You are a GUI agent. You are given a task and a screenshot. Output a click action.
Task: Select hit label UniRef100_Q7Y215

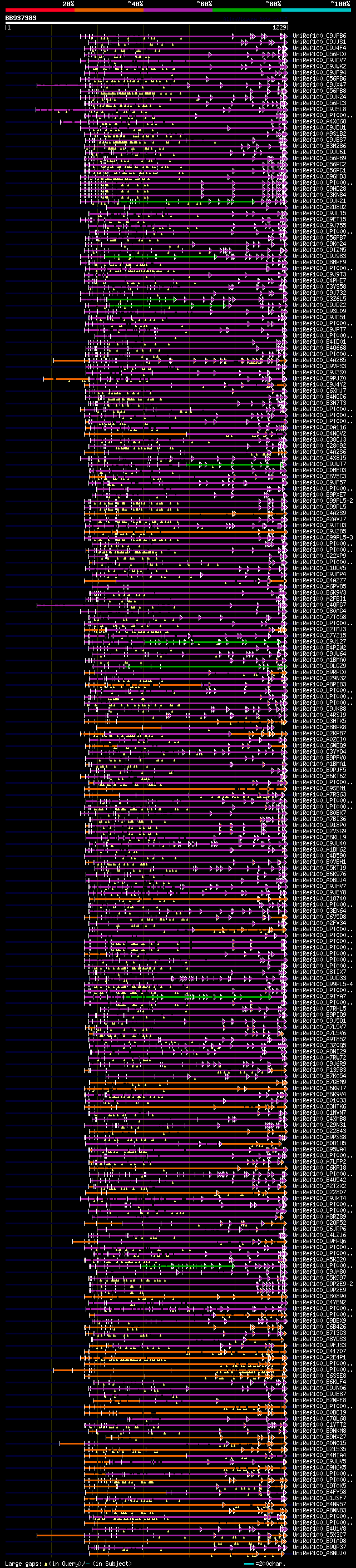tap(319, 635)
